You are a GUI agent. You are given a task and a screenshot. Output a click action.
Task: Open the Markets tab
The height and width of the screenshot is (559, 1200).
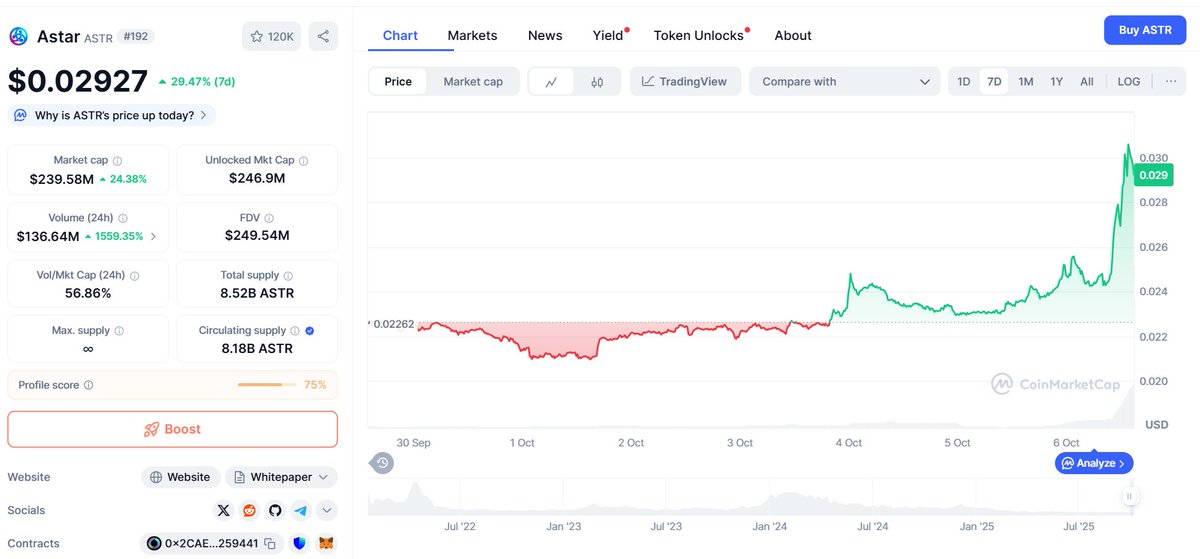(472, 35)
